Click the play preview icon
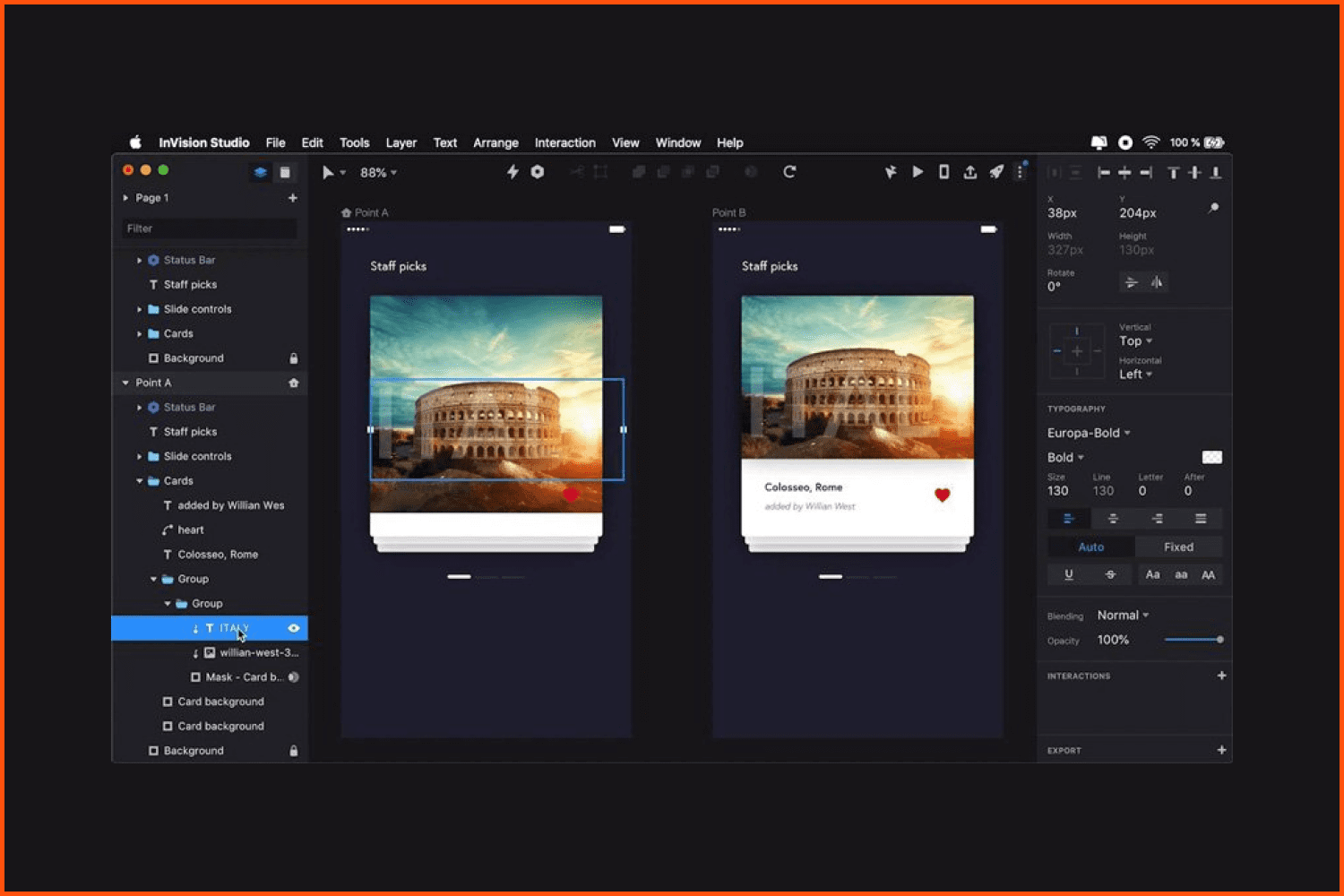 [x=918, y=171]
